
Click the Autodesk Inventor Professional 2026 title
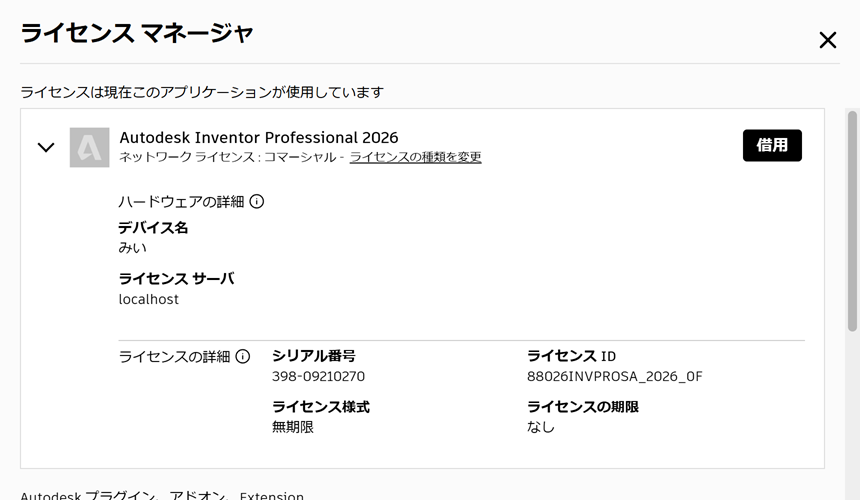[x=259, y=137]
